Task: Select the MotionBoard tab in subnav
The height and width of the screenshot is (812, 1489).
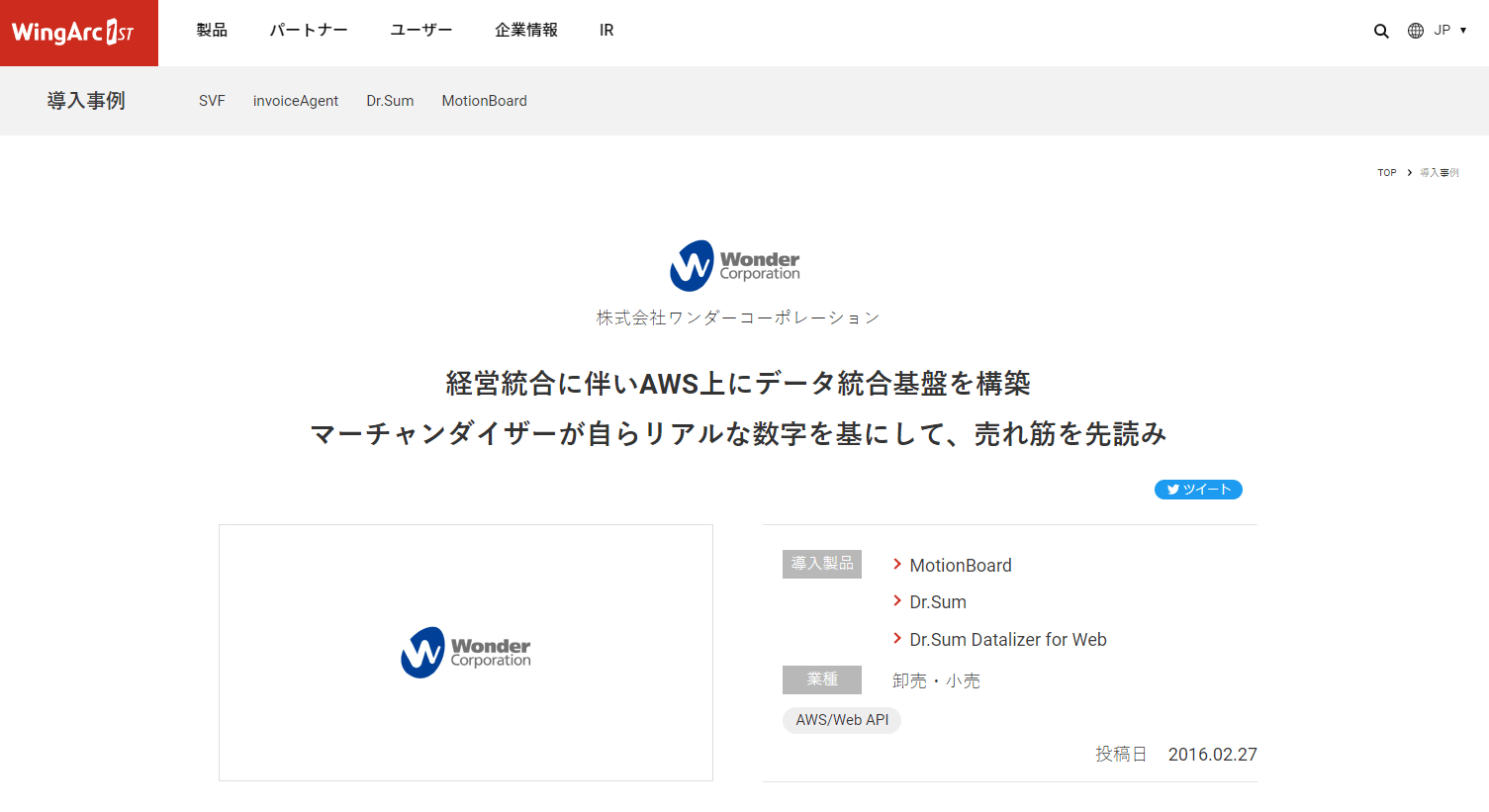Action: (x=485, y=101)
